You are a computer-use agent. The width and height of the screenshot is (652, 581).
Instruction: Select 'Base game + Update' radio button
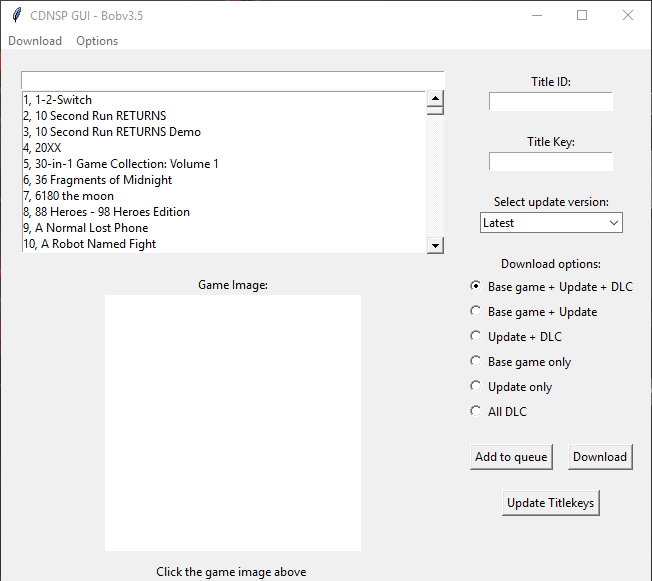pyautogui.click(x=533, y=312)
